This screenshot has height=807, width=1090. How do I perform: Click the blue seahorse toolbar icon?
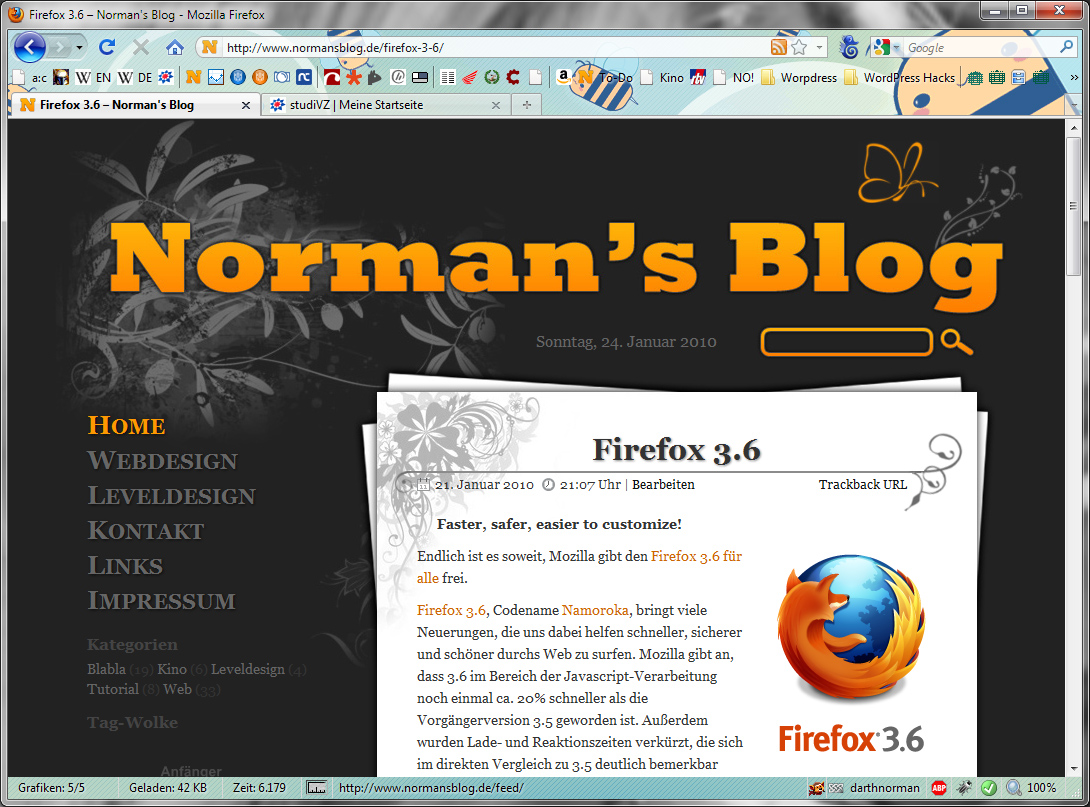pyautogui.click(x=849, y=47)
